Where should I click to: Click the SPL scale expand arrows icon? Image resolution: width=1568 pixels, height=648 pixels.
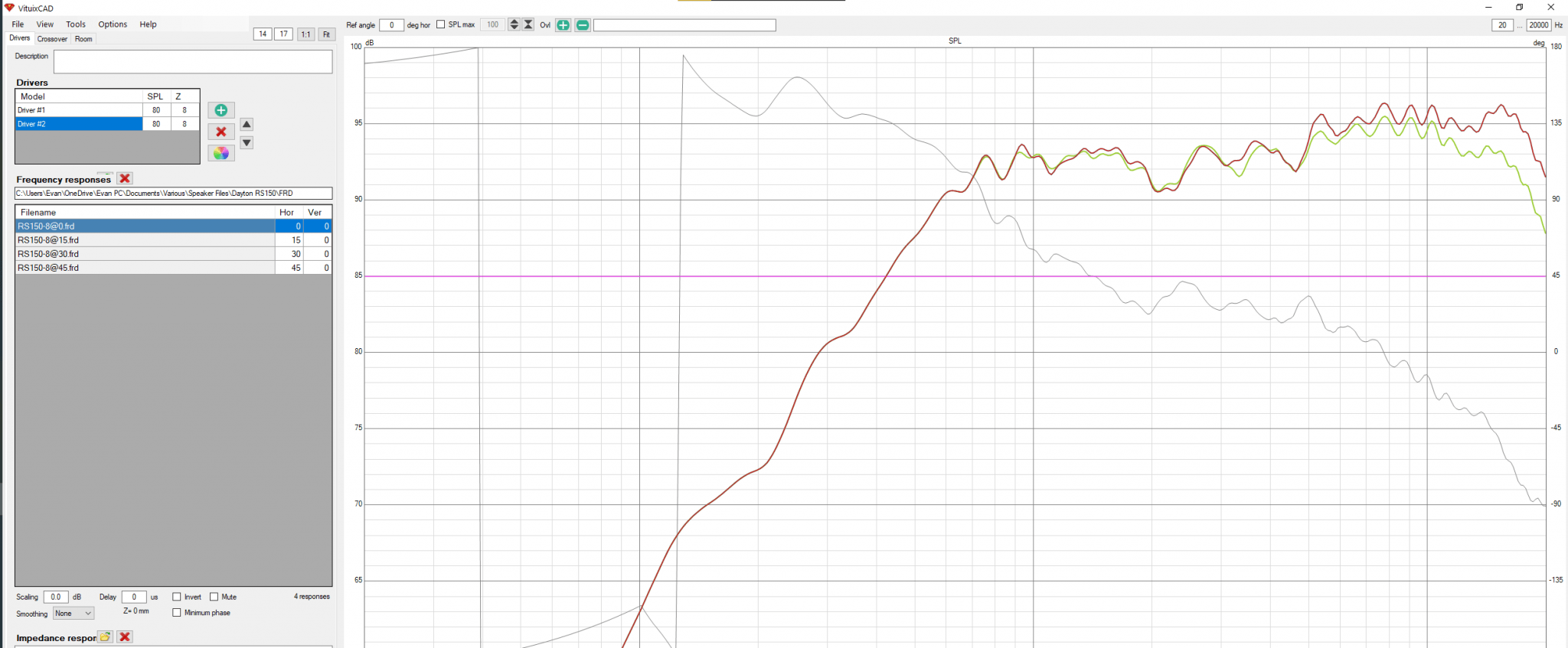(514, 25)
